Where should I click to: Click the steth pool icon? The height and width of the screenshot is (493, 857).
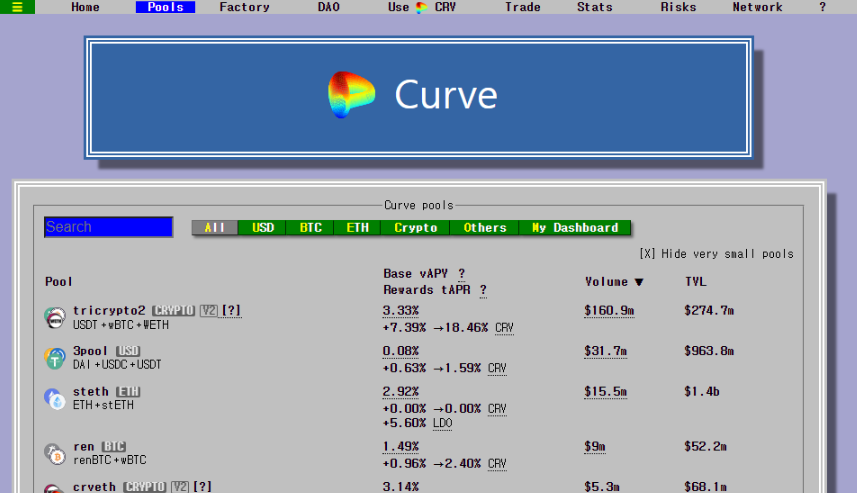tap(55, 399)
